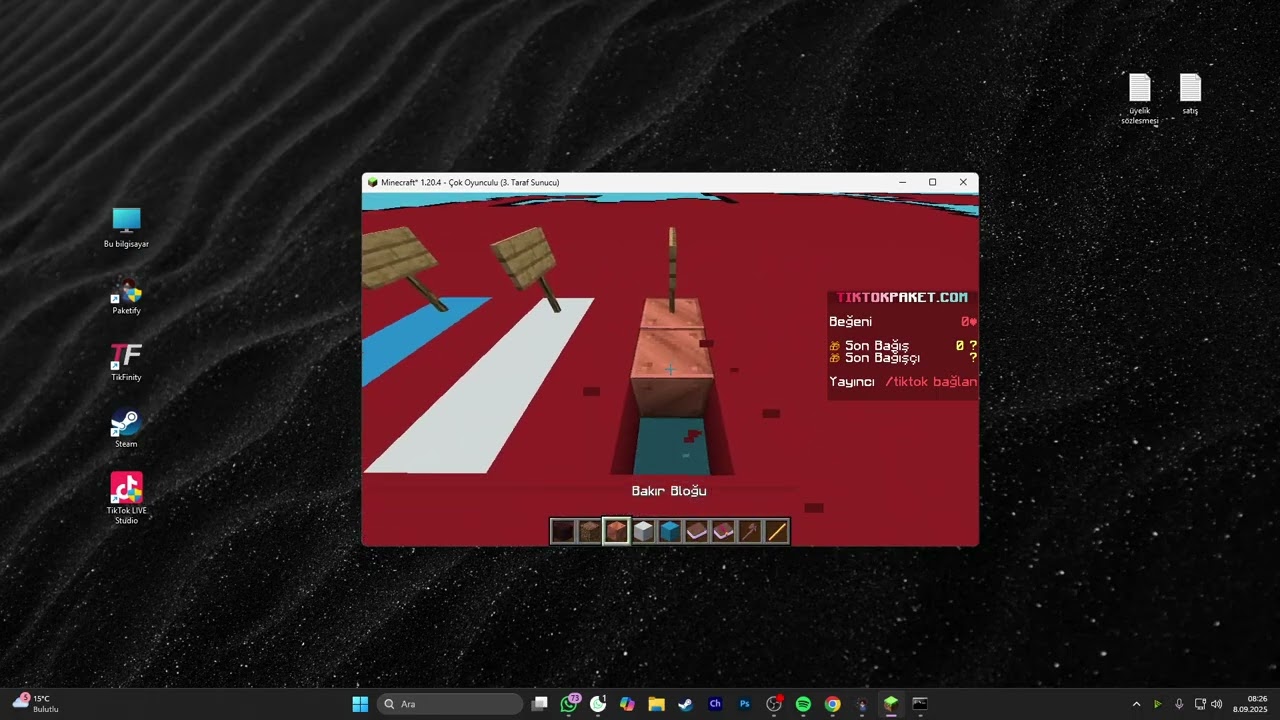The height and width of the screenshot is (720, 1280).
Task: Select the brown dirt-like block hotbar slot
Action: point(590,531)
